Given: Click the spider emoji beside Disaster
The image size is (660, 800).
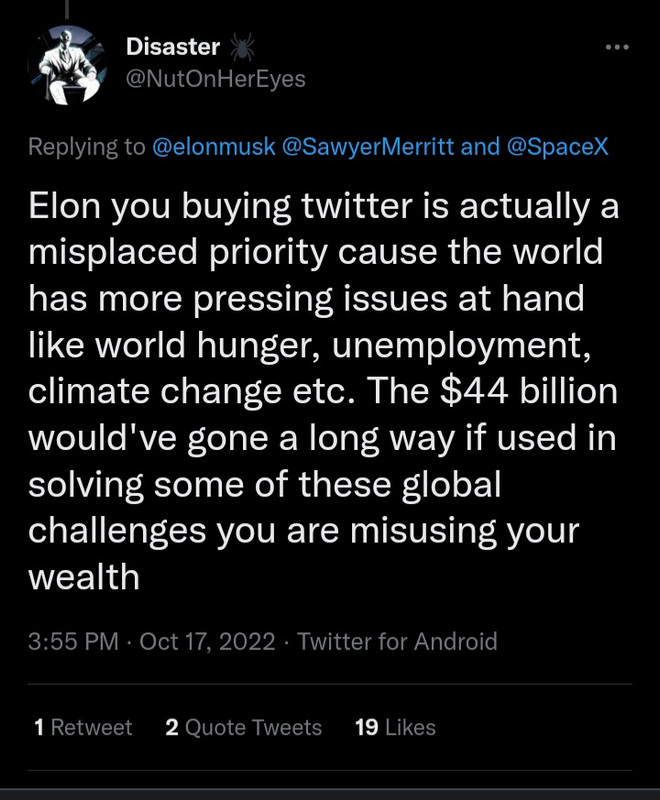Looking at the screenshot, I should [x=242, y=46].
